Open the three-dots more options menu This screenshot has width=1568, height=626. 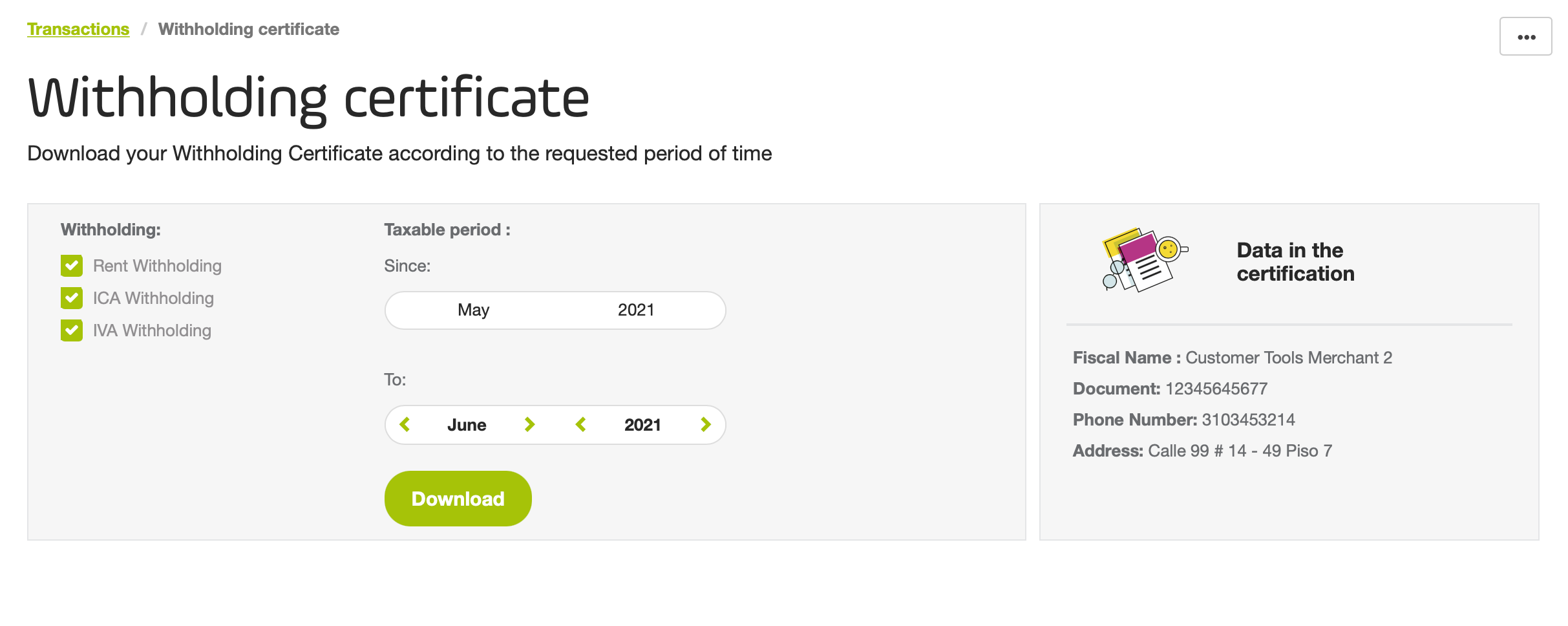[1525, 37]
